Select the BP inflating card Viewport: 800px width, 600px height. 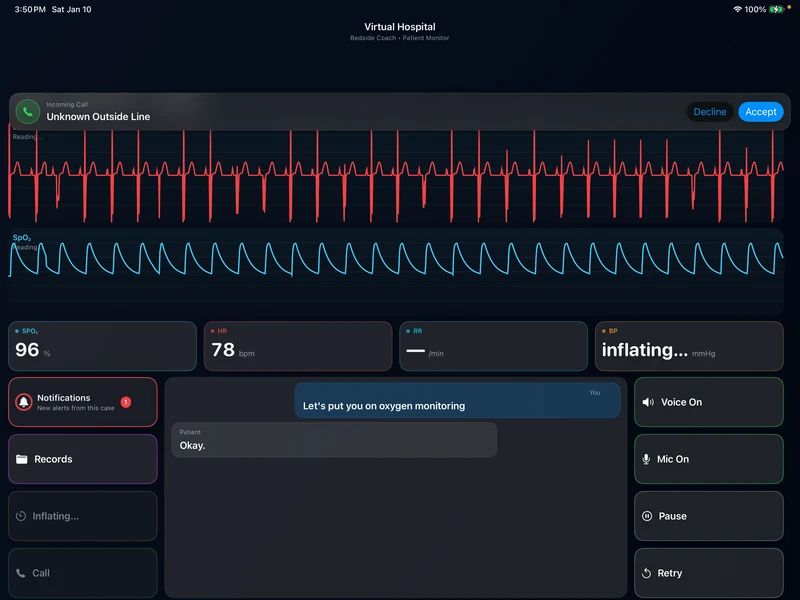click(x=689, y=346)
